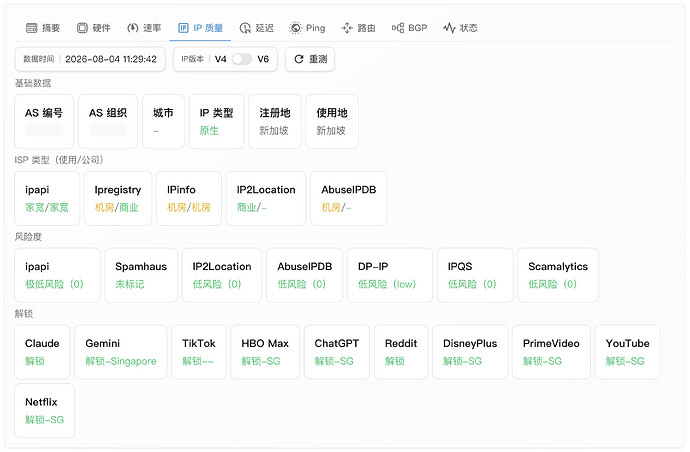Click the status pulse icon

coord(449,28)
